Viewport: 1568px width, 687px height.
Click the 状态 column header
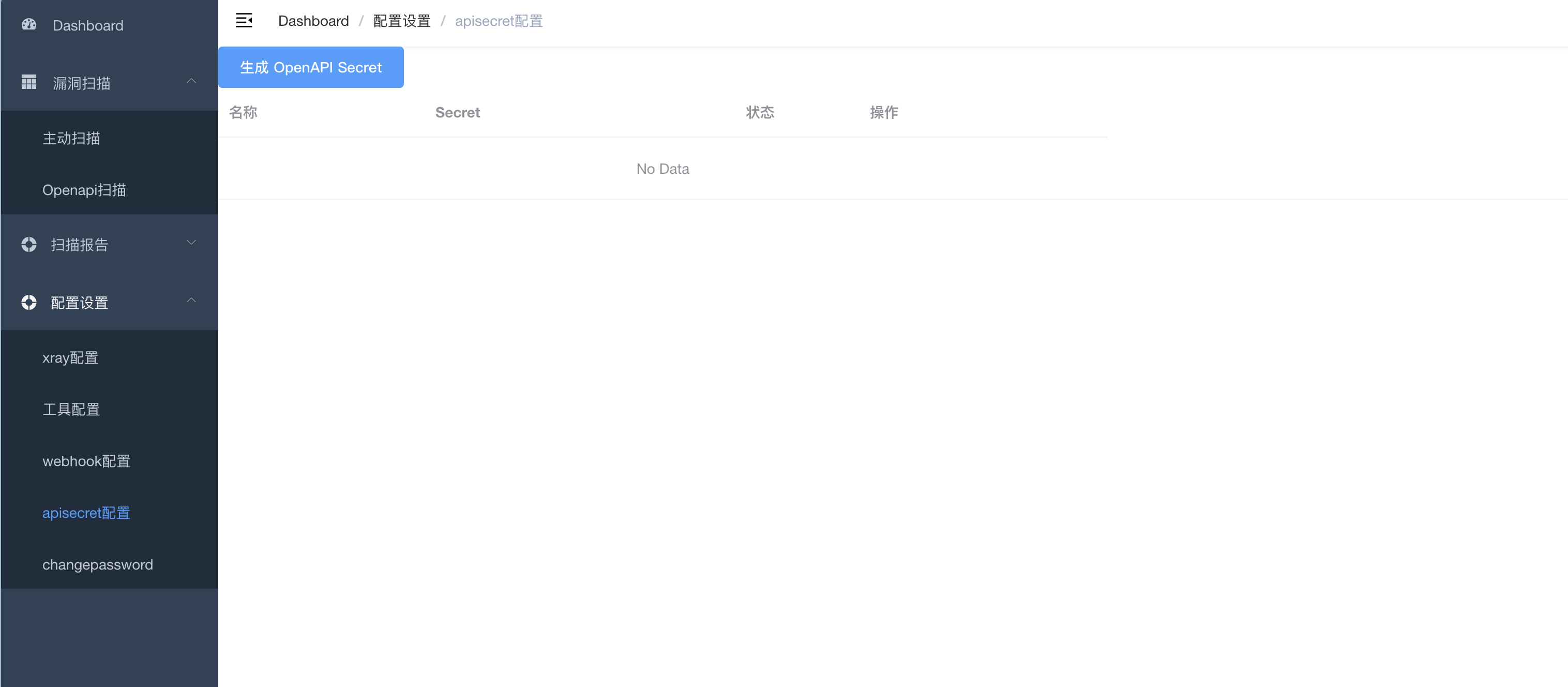pyautogui.click(x=760, y=113)
